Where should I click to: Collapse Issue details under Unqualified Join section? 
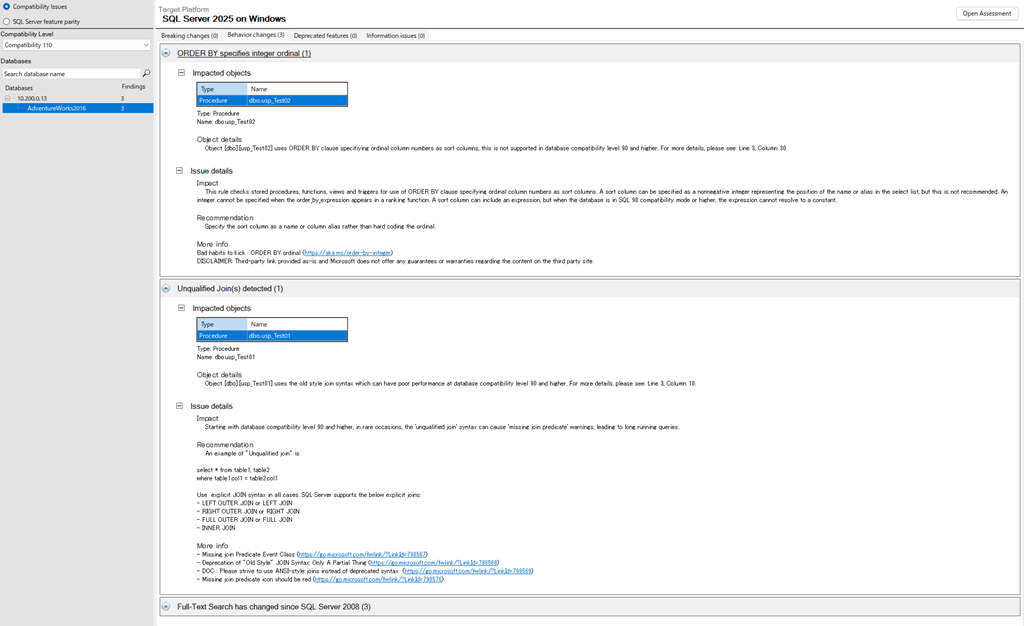click(180, 406)
